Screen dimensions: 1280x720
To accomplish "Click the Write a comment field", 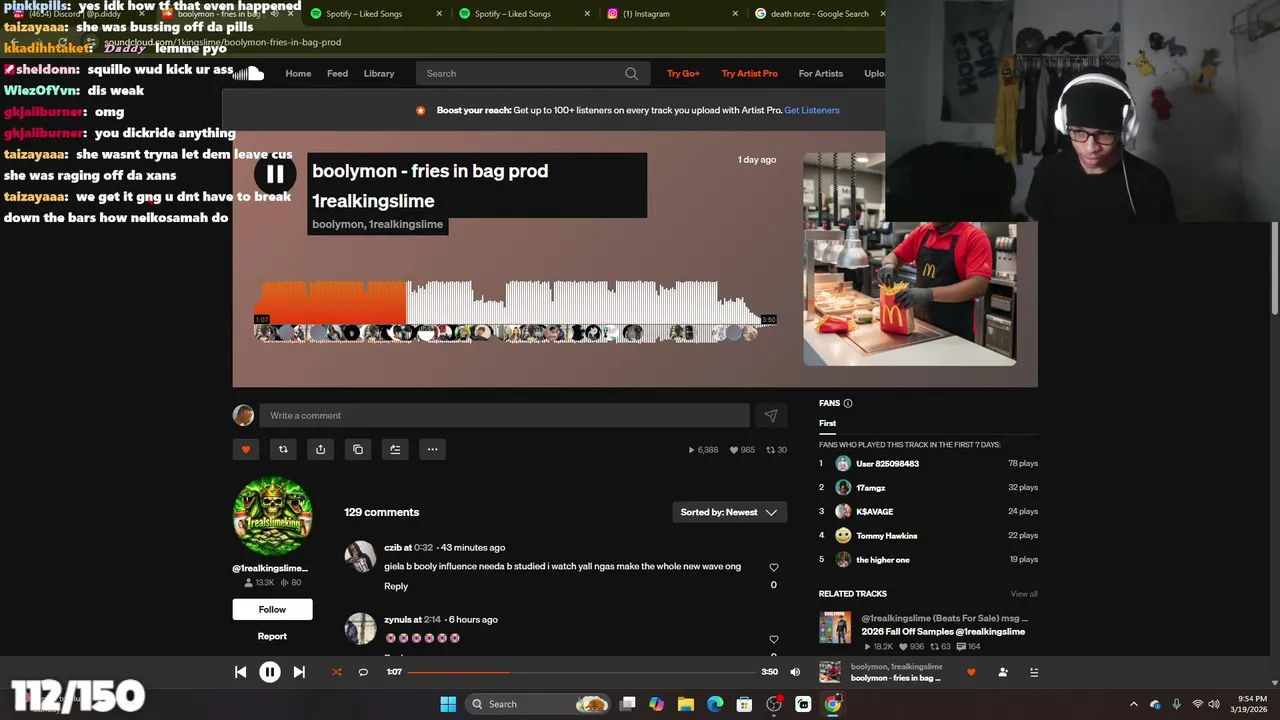I will (504, 415).
